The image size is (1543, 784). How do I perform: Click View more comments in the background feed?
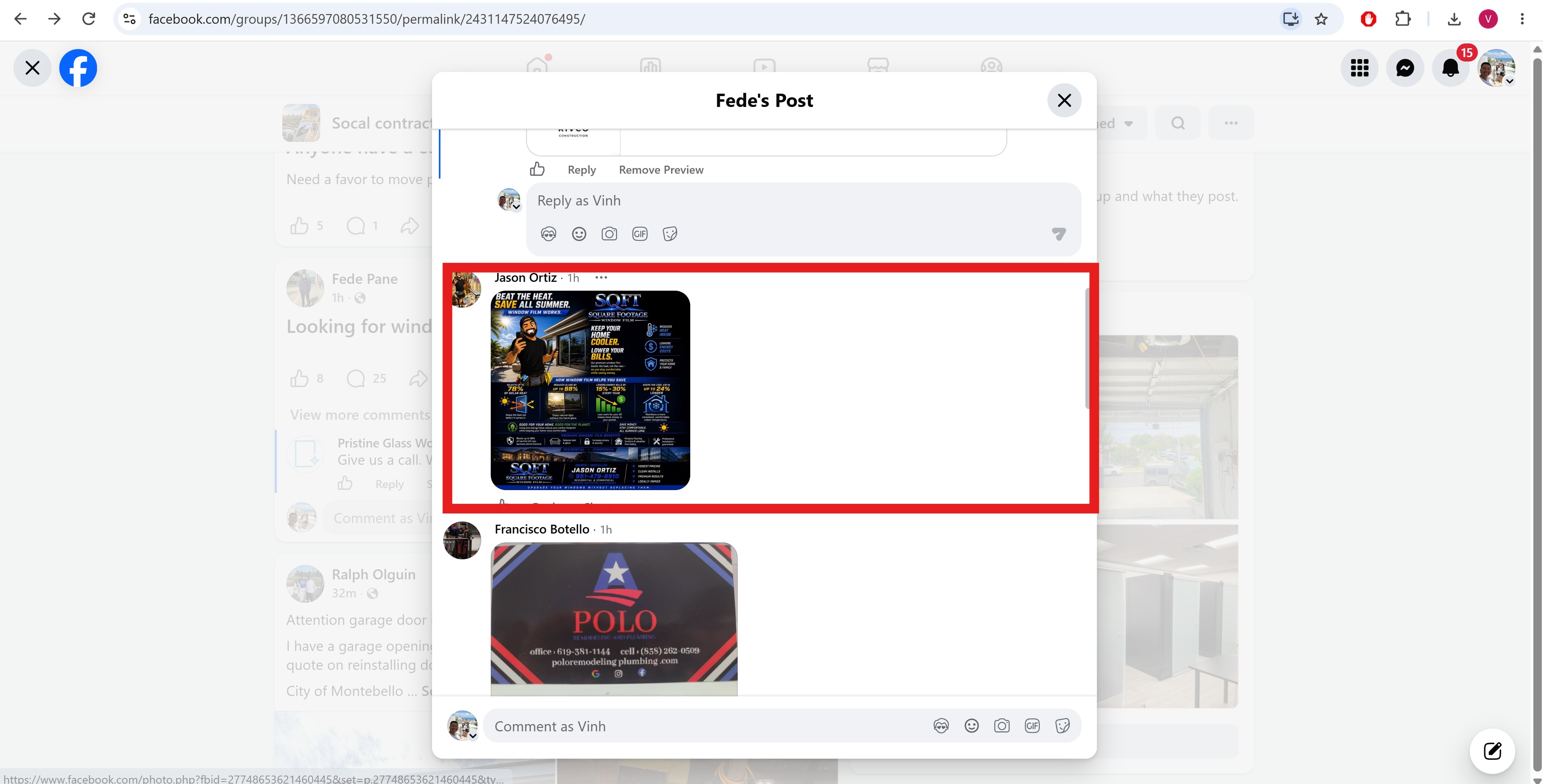(x=360, y=415)
